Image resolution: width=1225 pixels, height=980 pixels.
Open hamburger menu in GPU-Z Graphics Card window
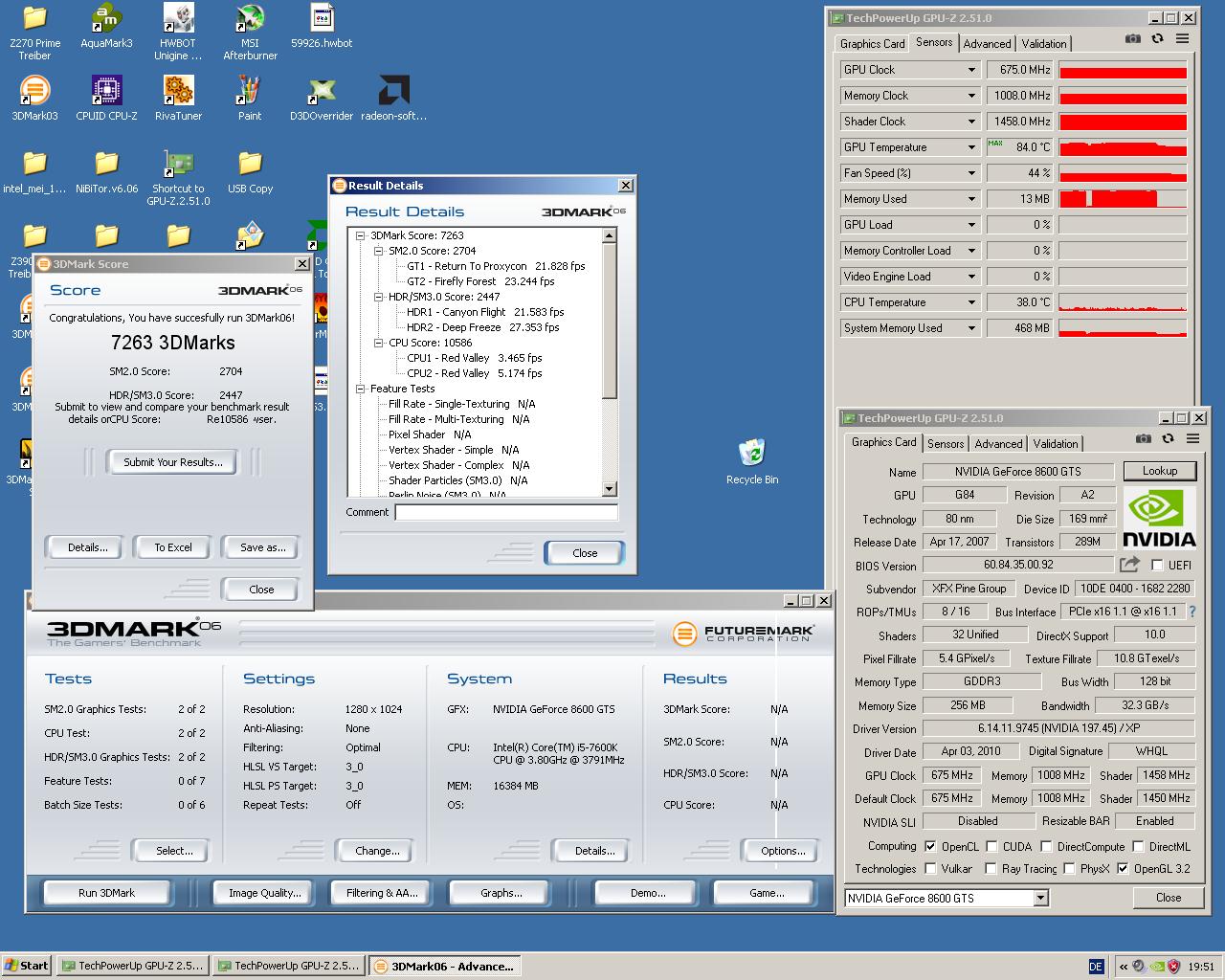click(x=1192, y=438)
